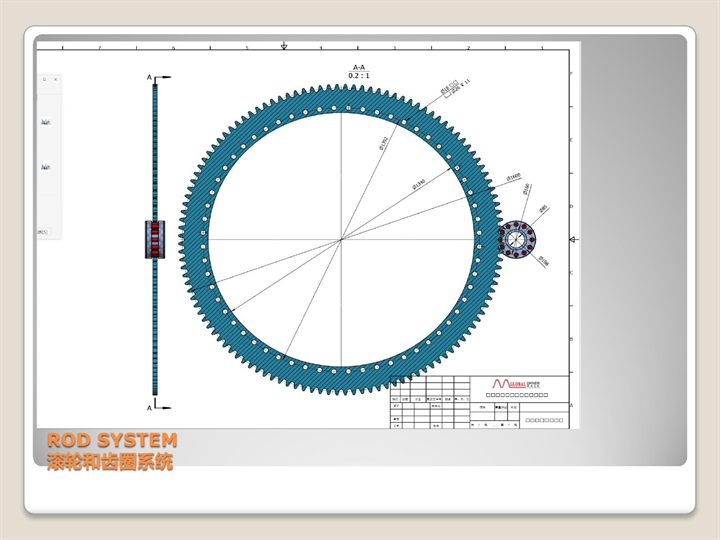Select the bottom section arrow marked A

pyautogui.click(x=159, y=407)
